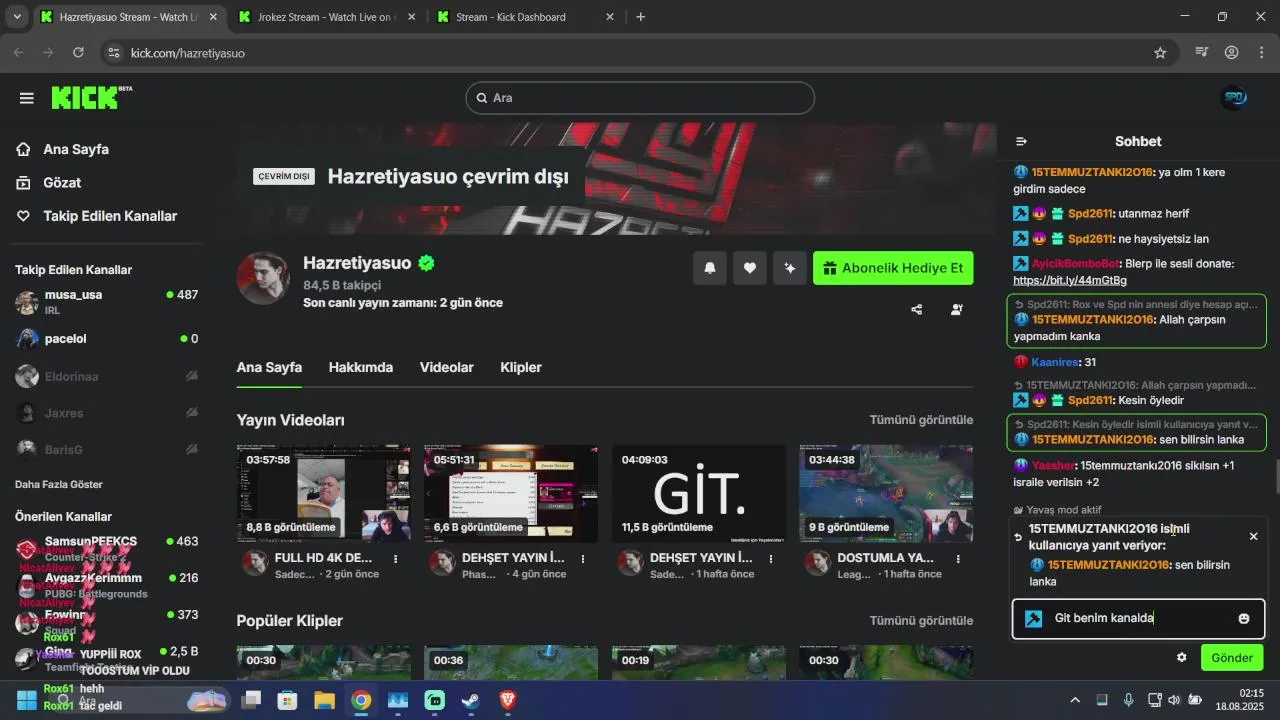
Task: Click the notification bell for Hazretiyasuo
Action: click(x=709, y=268)
